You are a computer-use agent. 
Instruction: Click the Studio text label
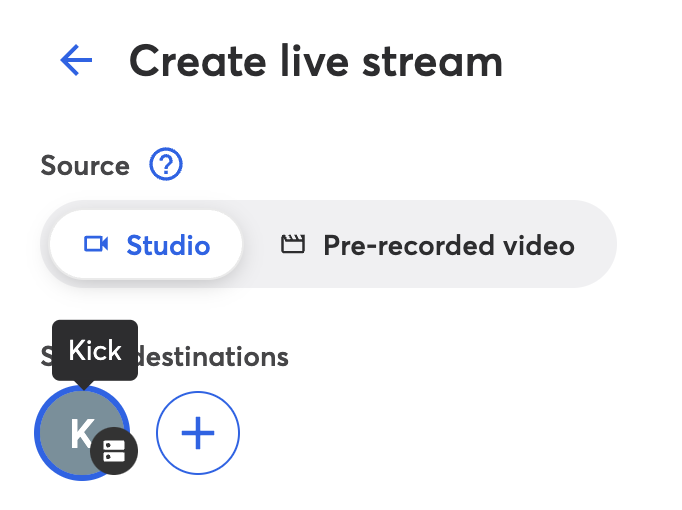point(168,245)
